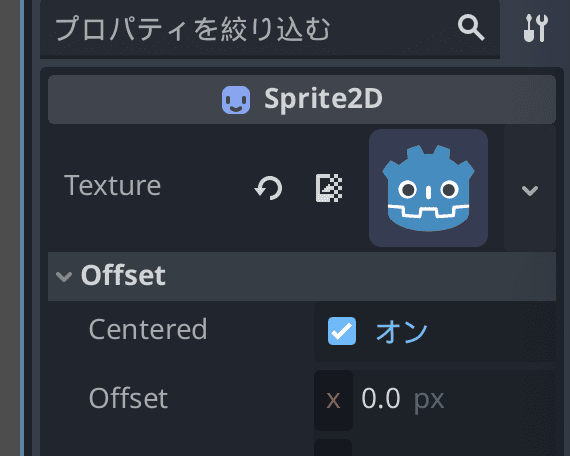Click the magnifier search icon
The image size is (570, 456).
[x=471, y=27]
